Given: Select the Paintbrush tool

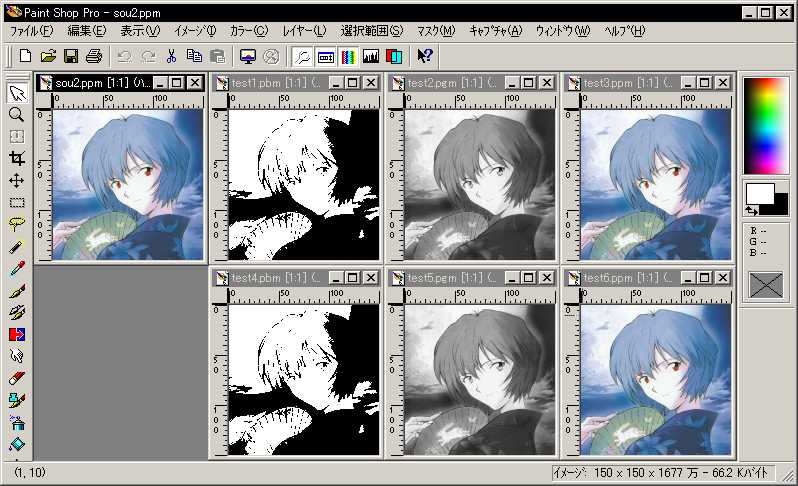Looking at the screenshot, I should 17,291.
